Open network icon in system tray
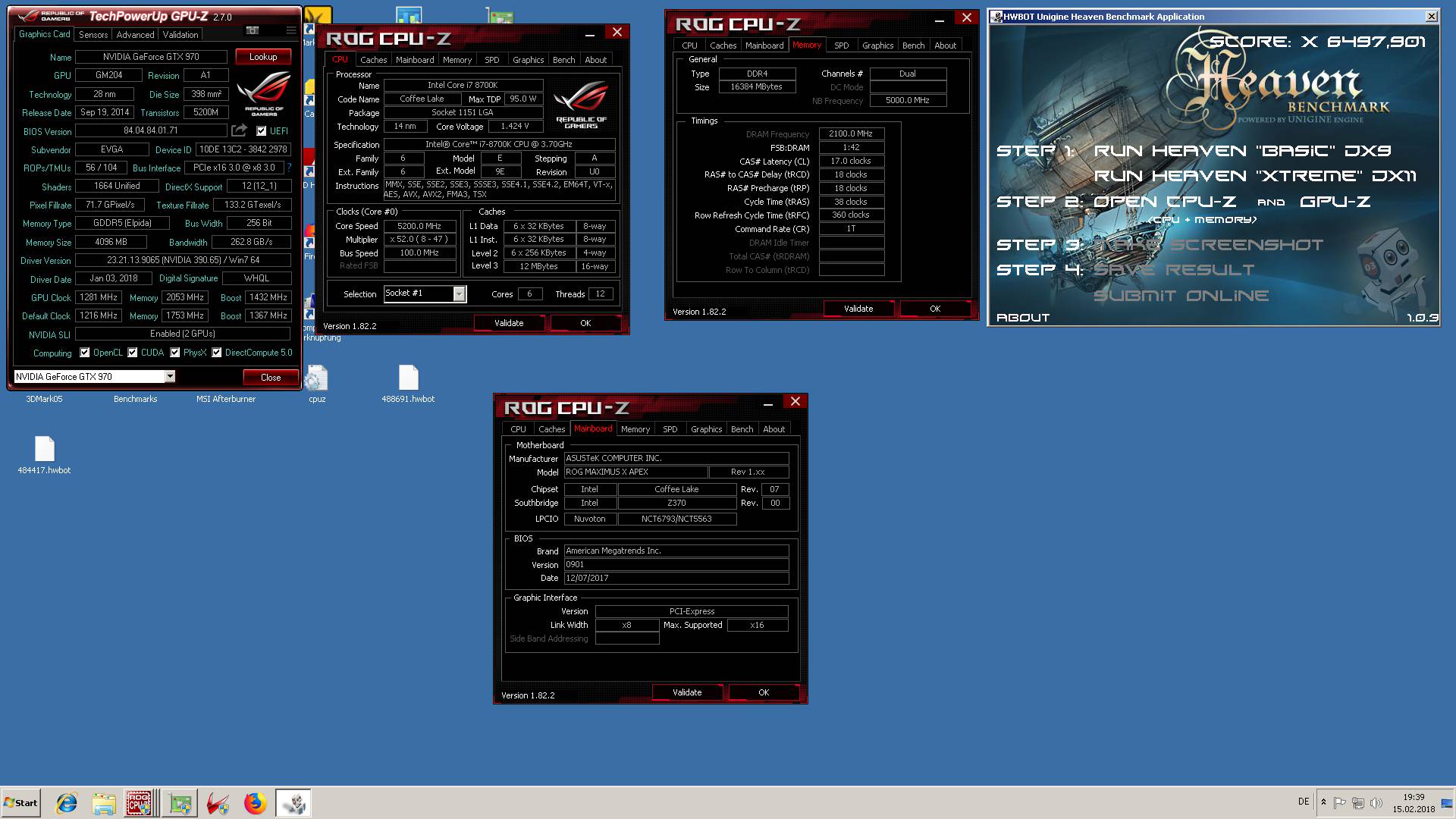 pos(1358,802)
